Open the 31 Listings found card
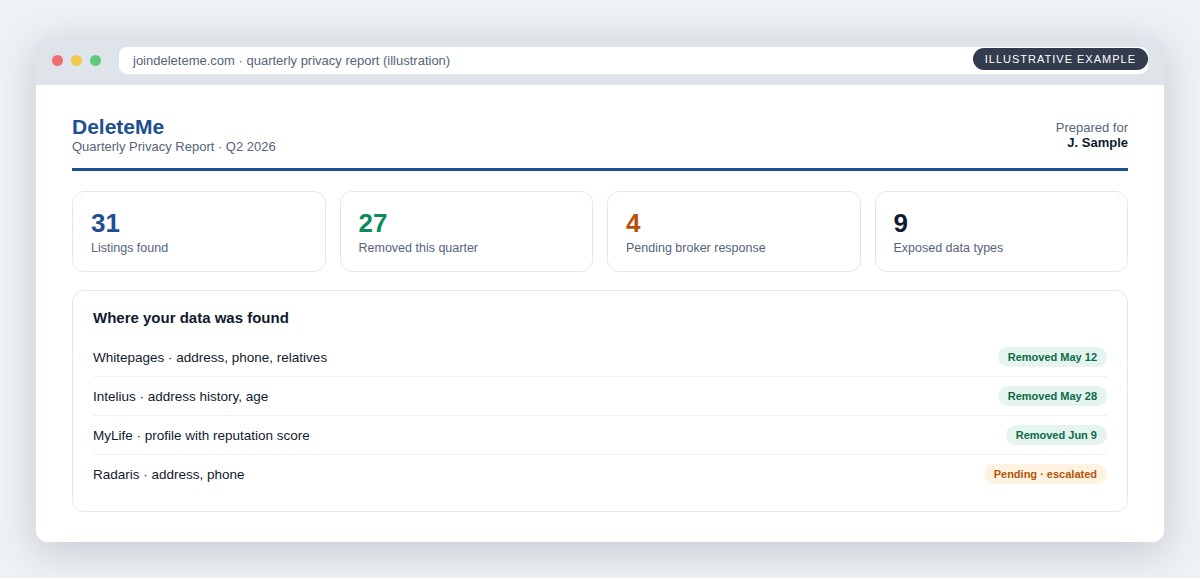Viewport: 1200px width, 578px height. [x=199, y=231]
